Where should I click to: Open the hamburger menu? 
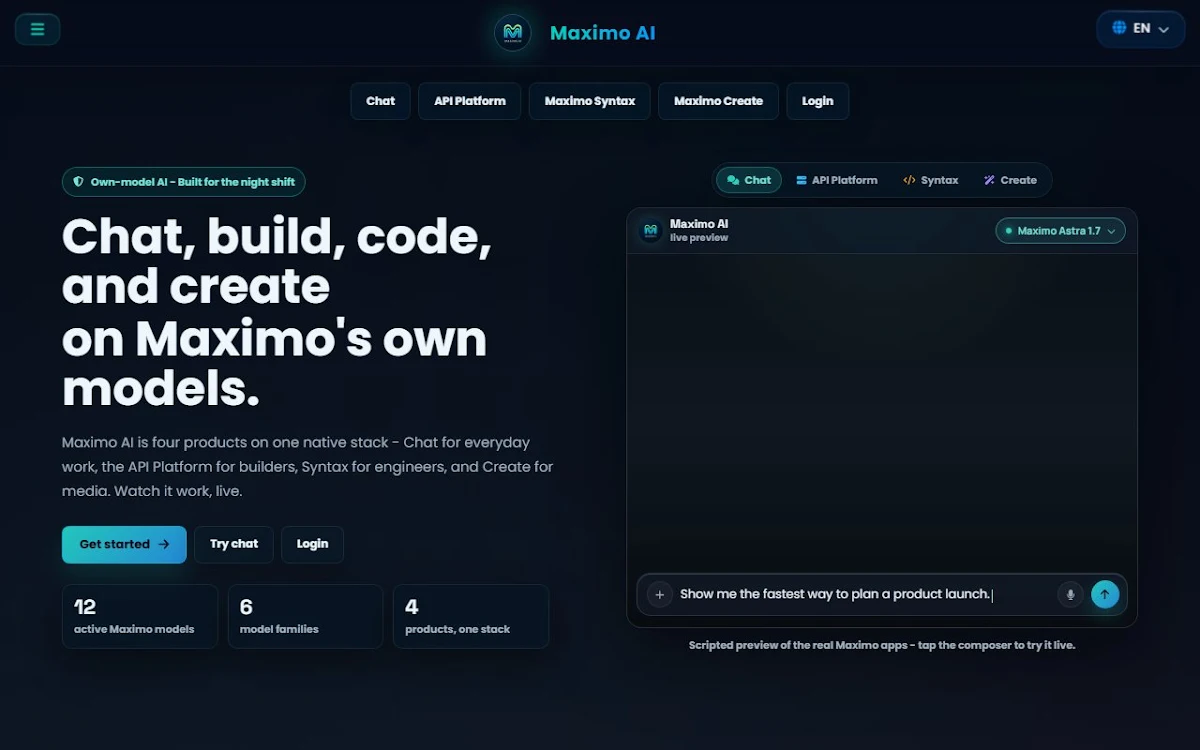37,29
